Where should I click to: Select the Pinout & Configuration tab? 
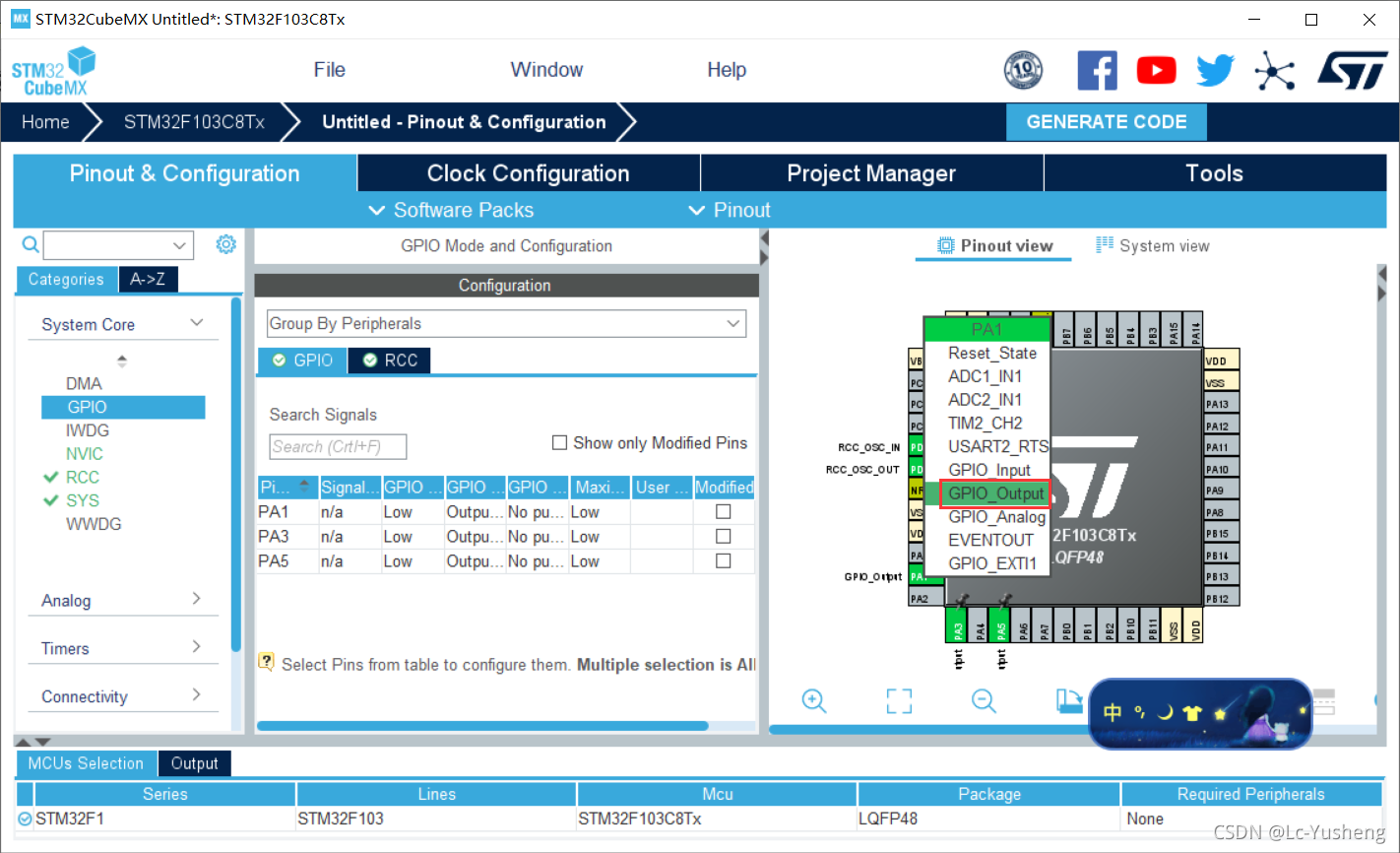tap(184, 173)
